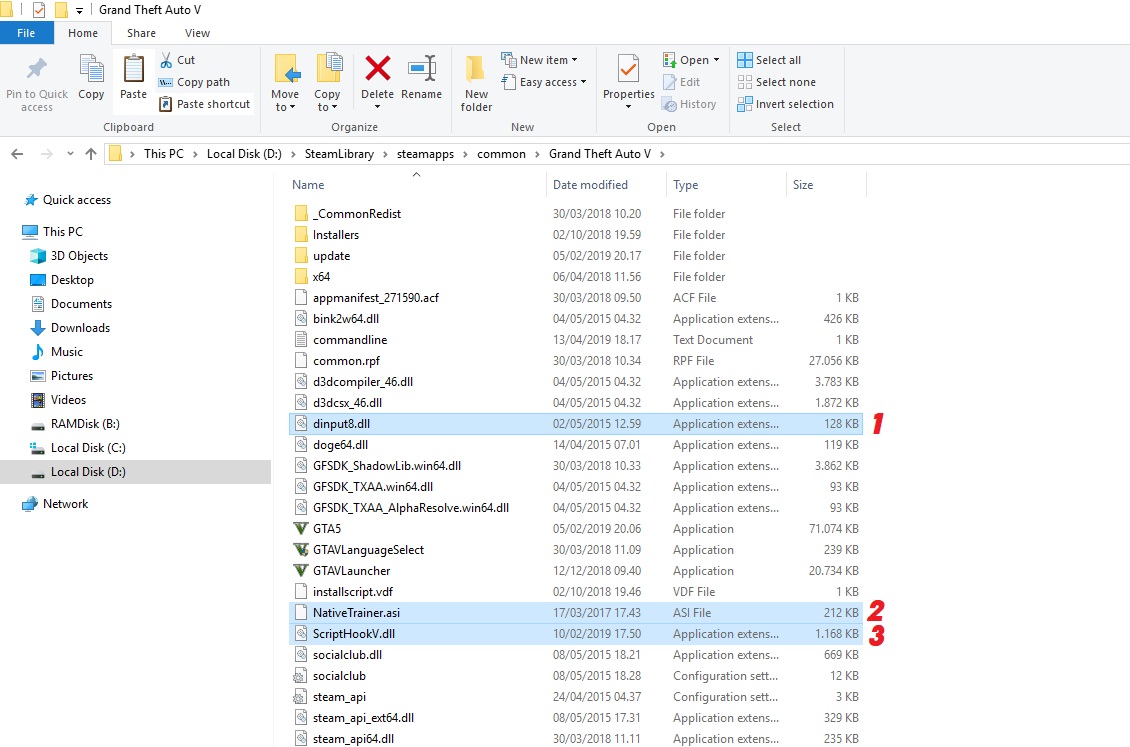Click Pin to Quick access icon
Viewport: 1130px width, 747px height.
coord(36,69)
